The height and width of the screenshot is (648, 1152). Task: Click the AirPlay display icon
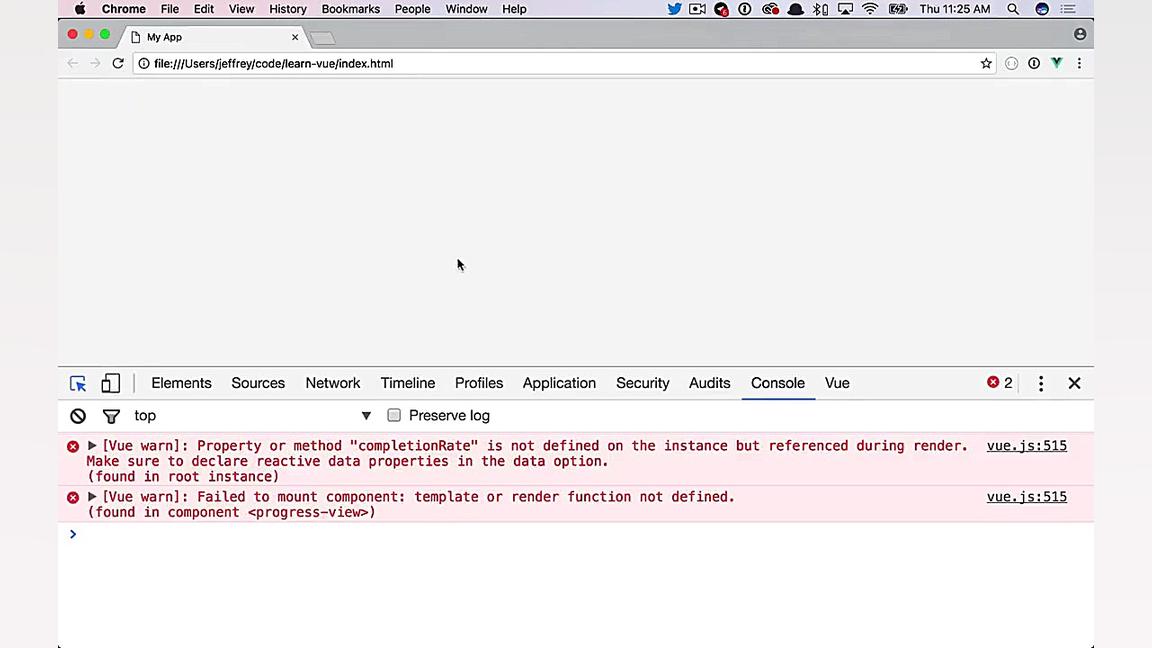point(846,10)
